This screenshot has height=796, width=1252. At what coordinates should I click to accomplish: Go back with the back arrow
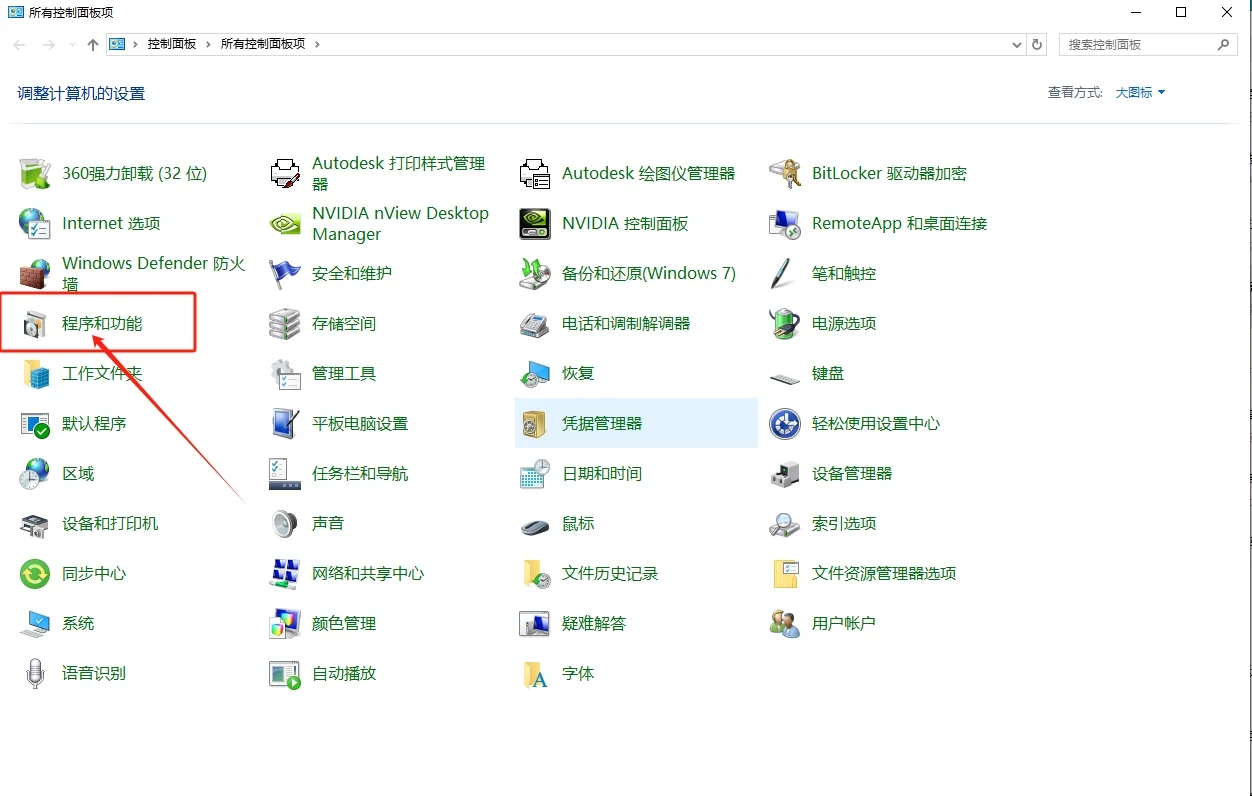coord(19,45)
